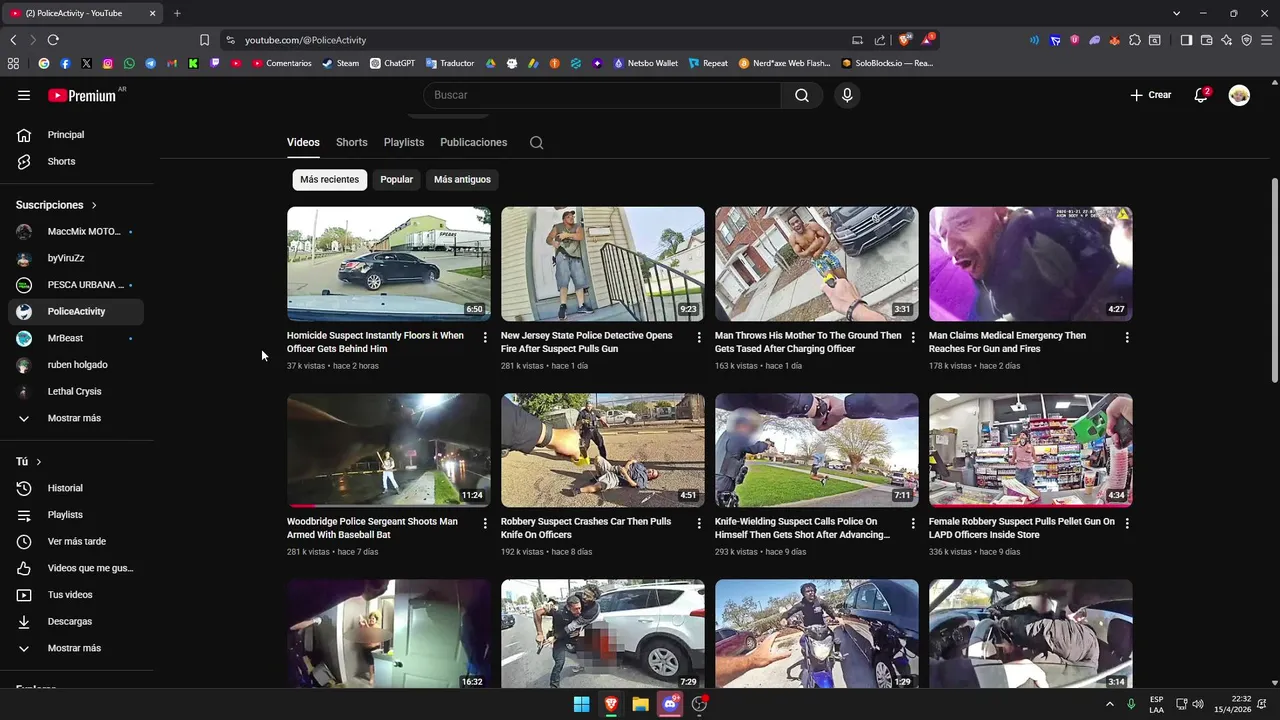This screenshot has height=720, width=1280.
Task: Open the Steam bookmark
Action: (341, 63)
